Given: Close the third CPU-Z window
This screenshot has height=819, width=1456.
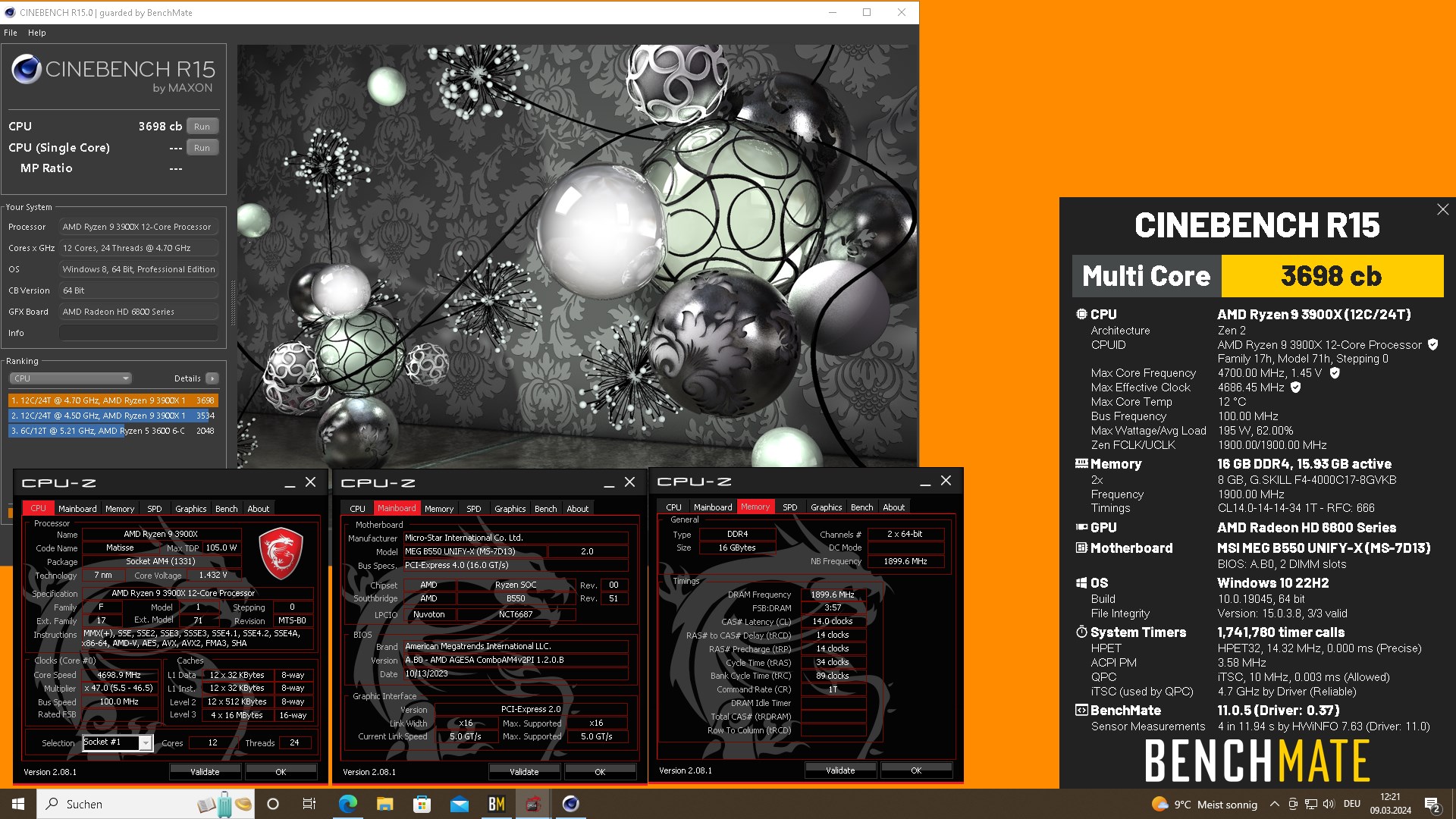Looking at the screenshot, I should pos(946,481).
